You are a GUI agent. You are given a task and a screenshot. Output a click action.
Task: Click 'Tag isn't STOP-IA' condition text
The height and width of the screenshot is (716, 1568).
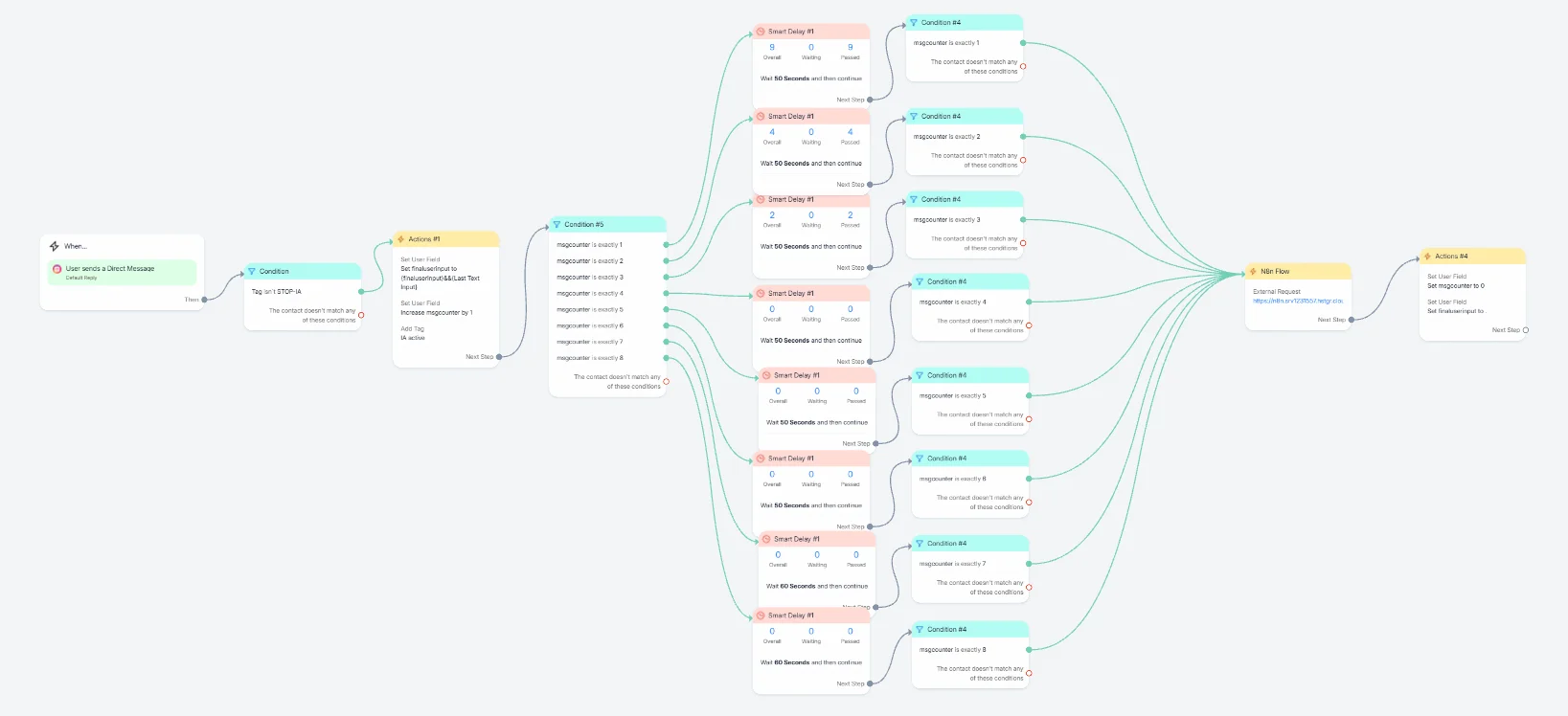[x=277, y=292]
